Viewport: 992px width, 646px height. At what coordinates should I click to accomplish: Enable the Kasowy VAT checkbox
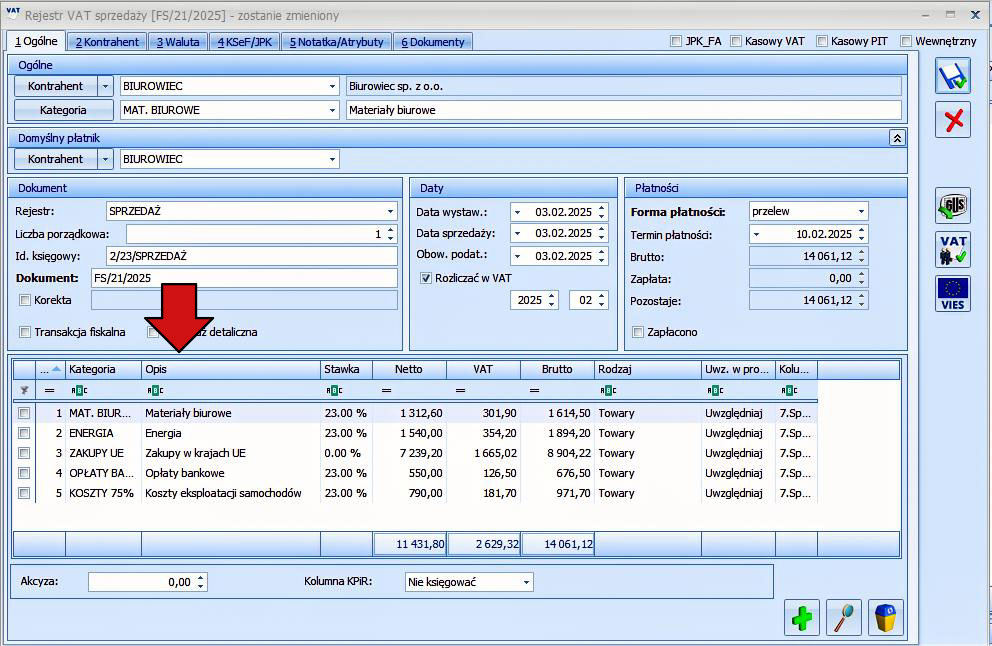click(x=736, y=41)
